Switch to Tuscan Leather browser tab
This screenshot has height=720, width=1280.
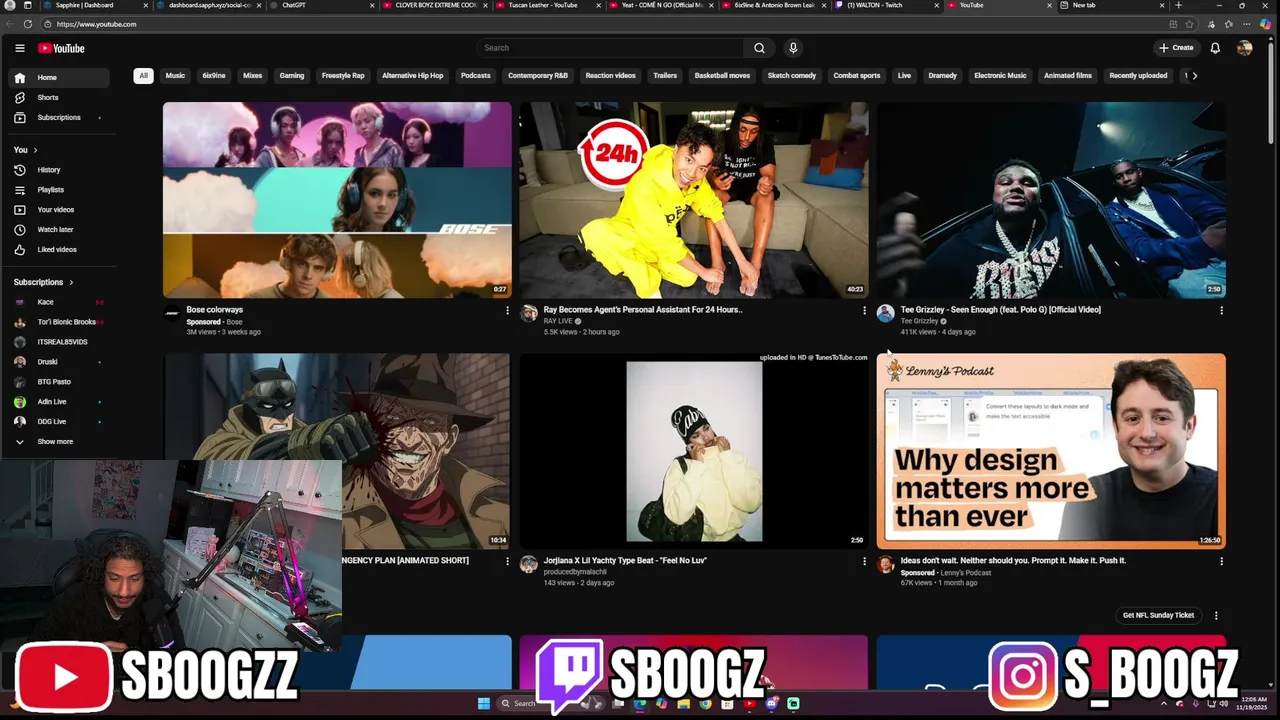tap(548, 5)
